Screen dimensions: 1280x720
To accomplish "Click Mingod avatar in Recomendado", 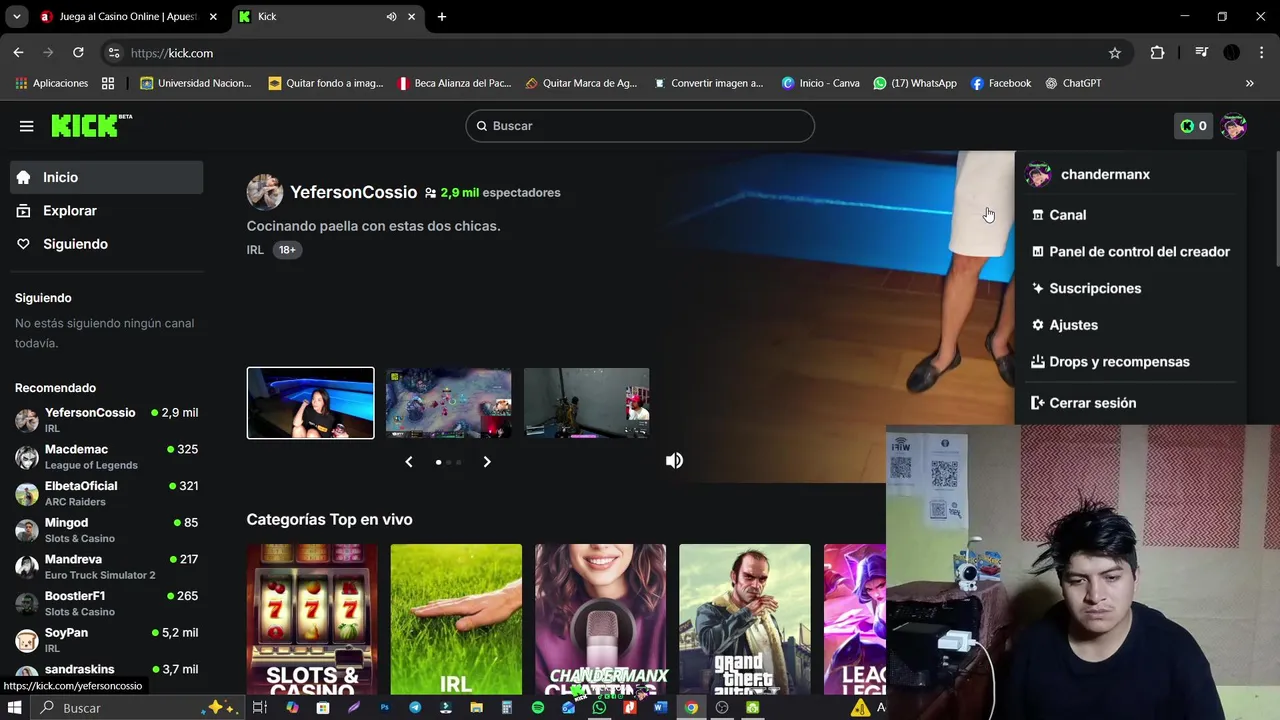I will click(27, 530).
